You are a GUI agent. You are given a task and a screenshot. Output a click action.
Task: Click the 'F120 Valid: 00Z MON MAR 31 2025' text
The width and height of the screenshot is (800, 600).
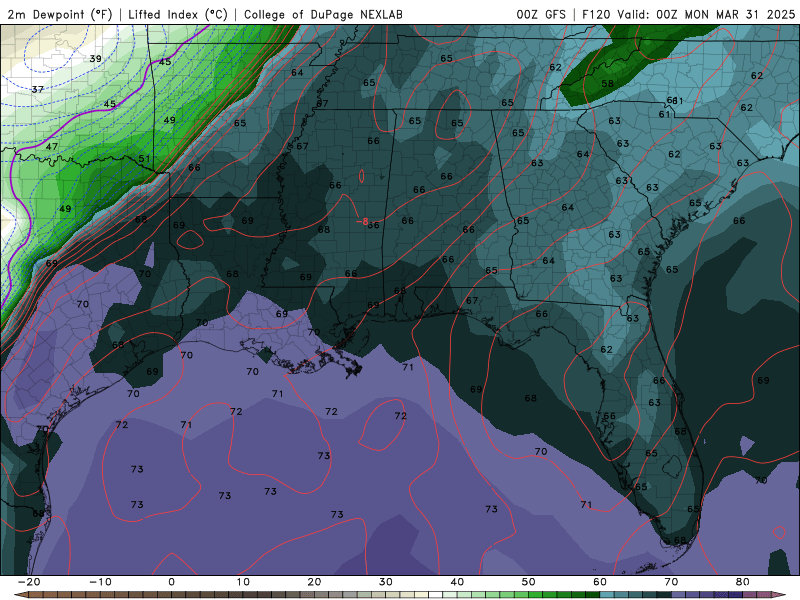pos(689,14)
